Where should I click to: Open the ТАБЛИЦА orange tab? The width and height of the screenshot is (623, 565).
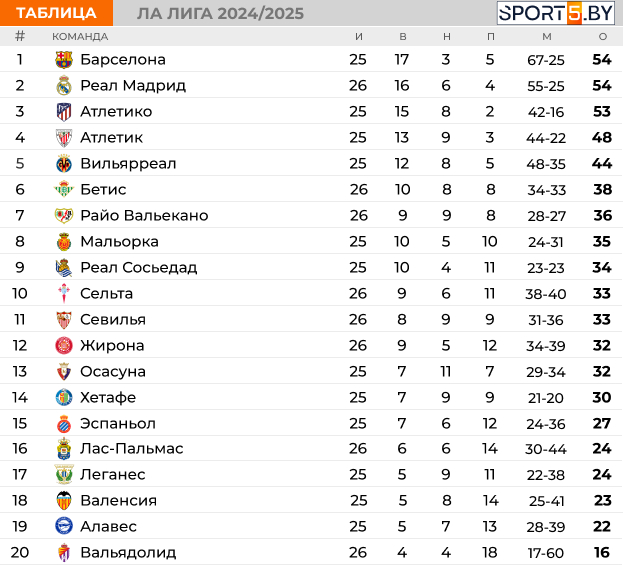[56, 13]
